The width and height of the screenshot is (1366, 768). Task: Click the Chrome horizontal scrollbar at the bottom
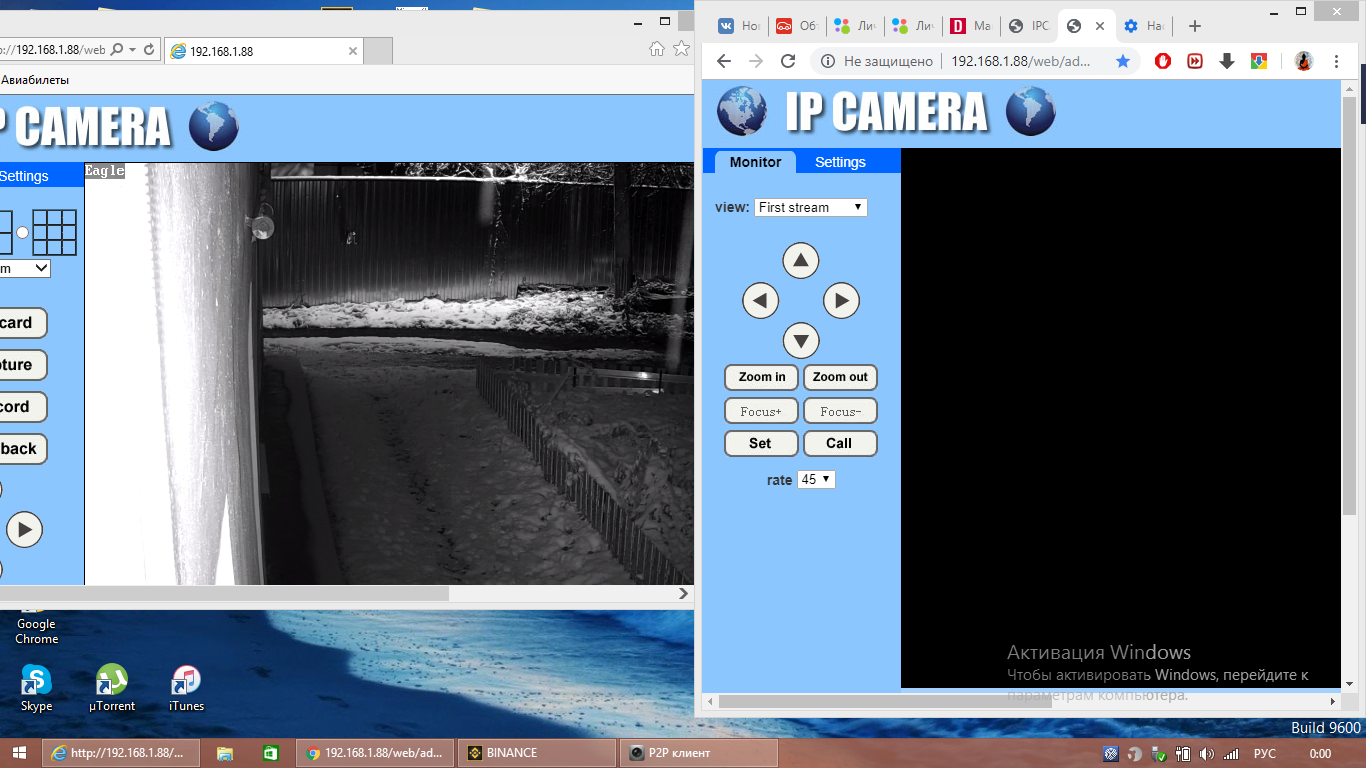point(885,702)
